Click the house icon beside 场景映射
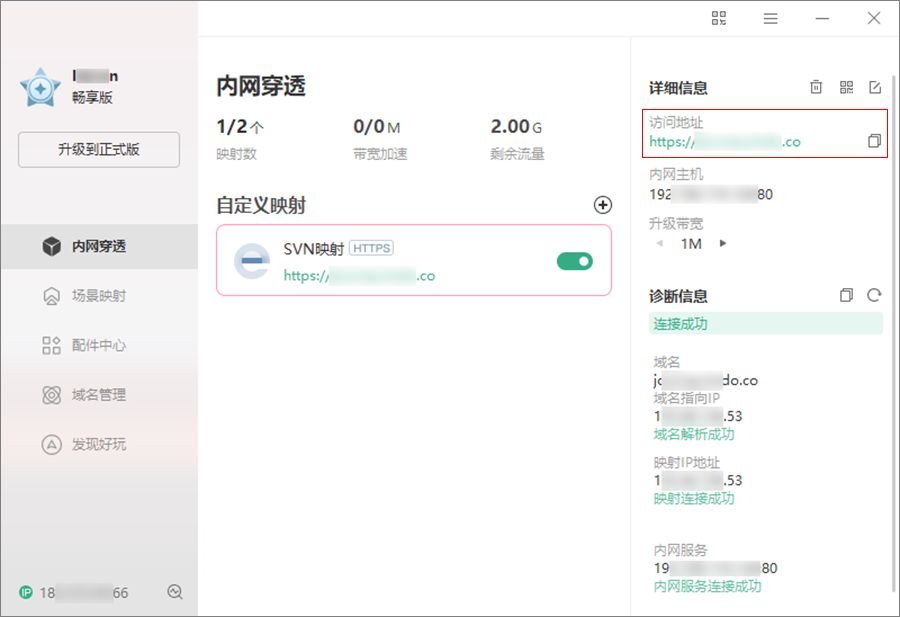This screenshot has height=617, width=900. tap(52, 296)
